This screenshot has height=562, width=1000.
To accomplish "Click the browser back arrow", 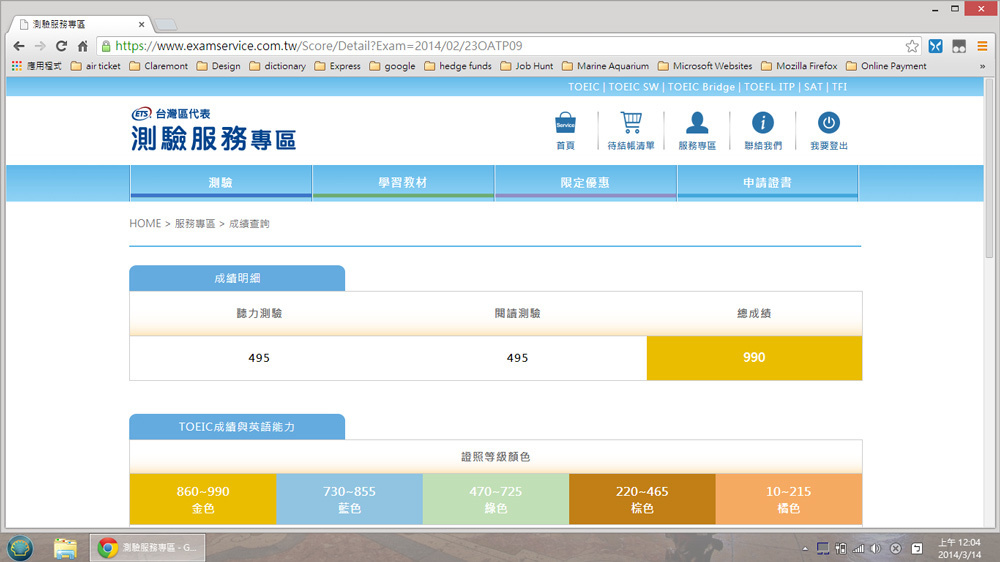I will [18, 46].
